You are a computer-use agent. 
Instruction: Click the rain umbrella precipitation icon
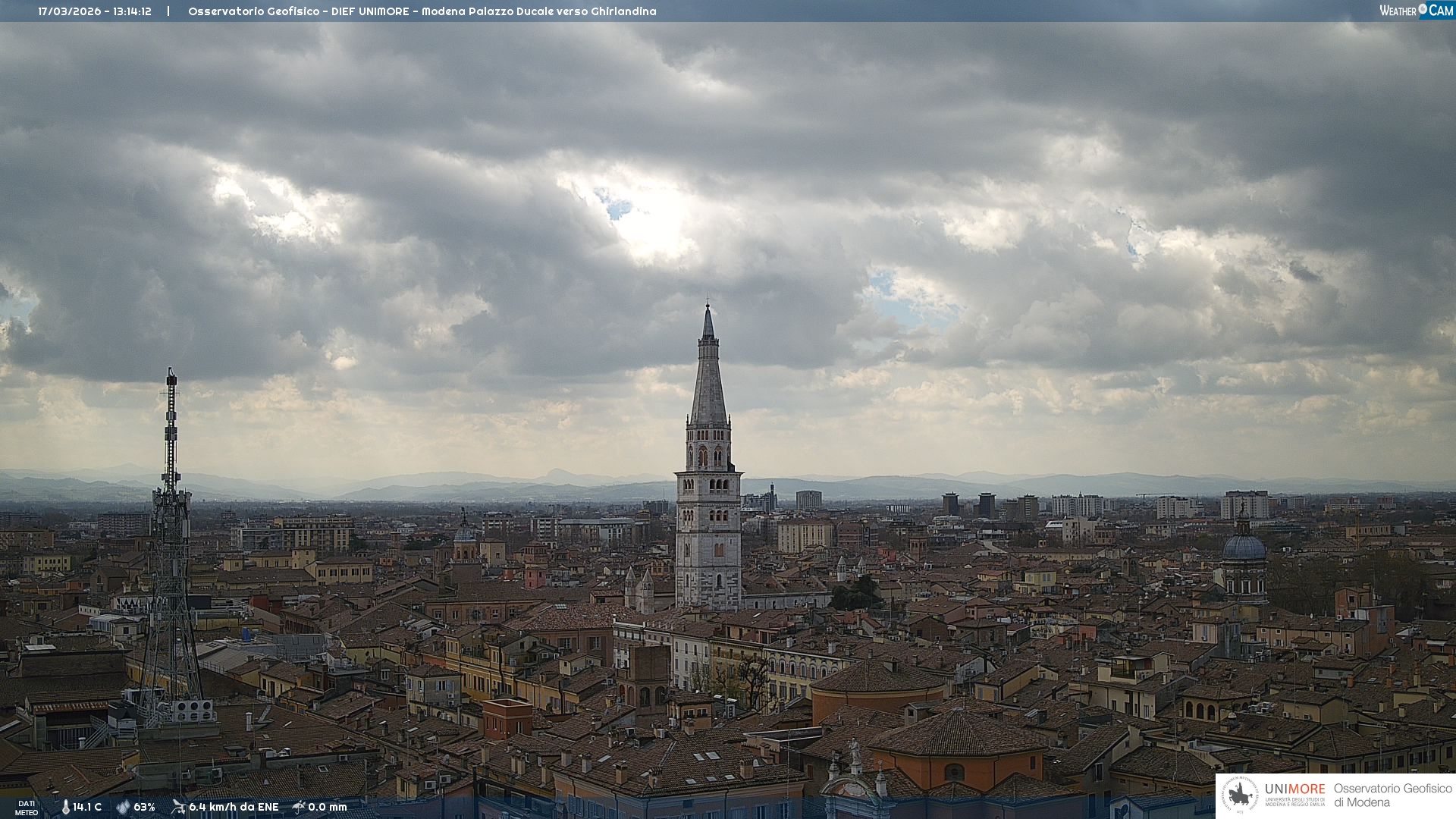click(299, 808)
